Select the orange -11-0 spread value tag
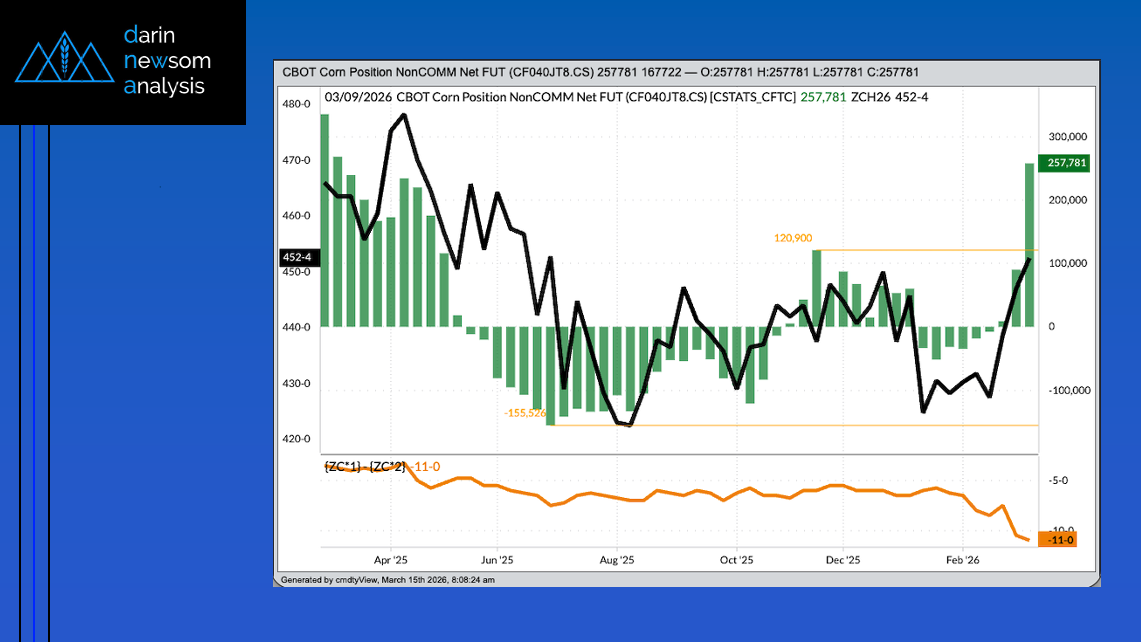Screen dimensions: 1141x642 coord(1060,540)
